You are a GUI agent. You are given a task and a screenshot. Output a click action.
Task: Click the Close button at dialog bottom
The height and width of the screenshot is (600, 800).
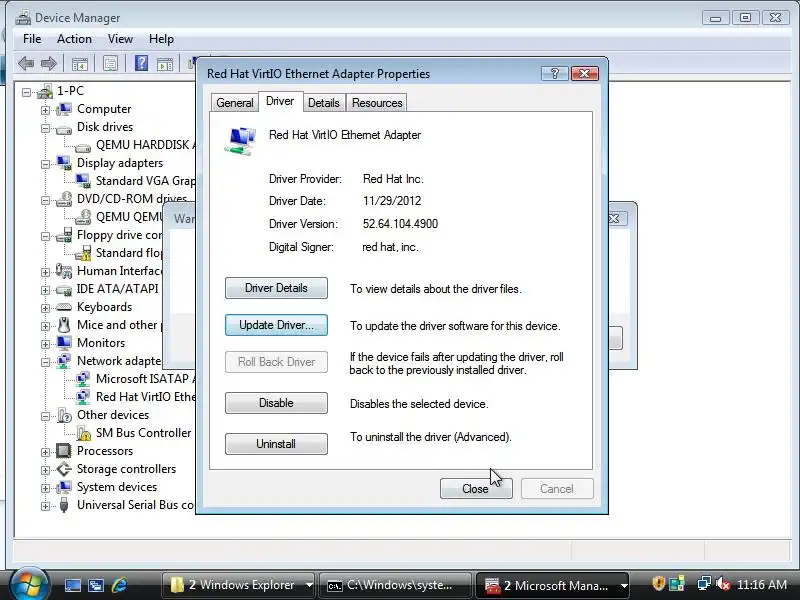(476, 489)
